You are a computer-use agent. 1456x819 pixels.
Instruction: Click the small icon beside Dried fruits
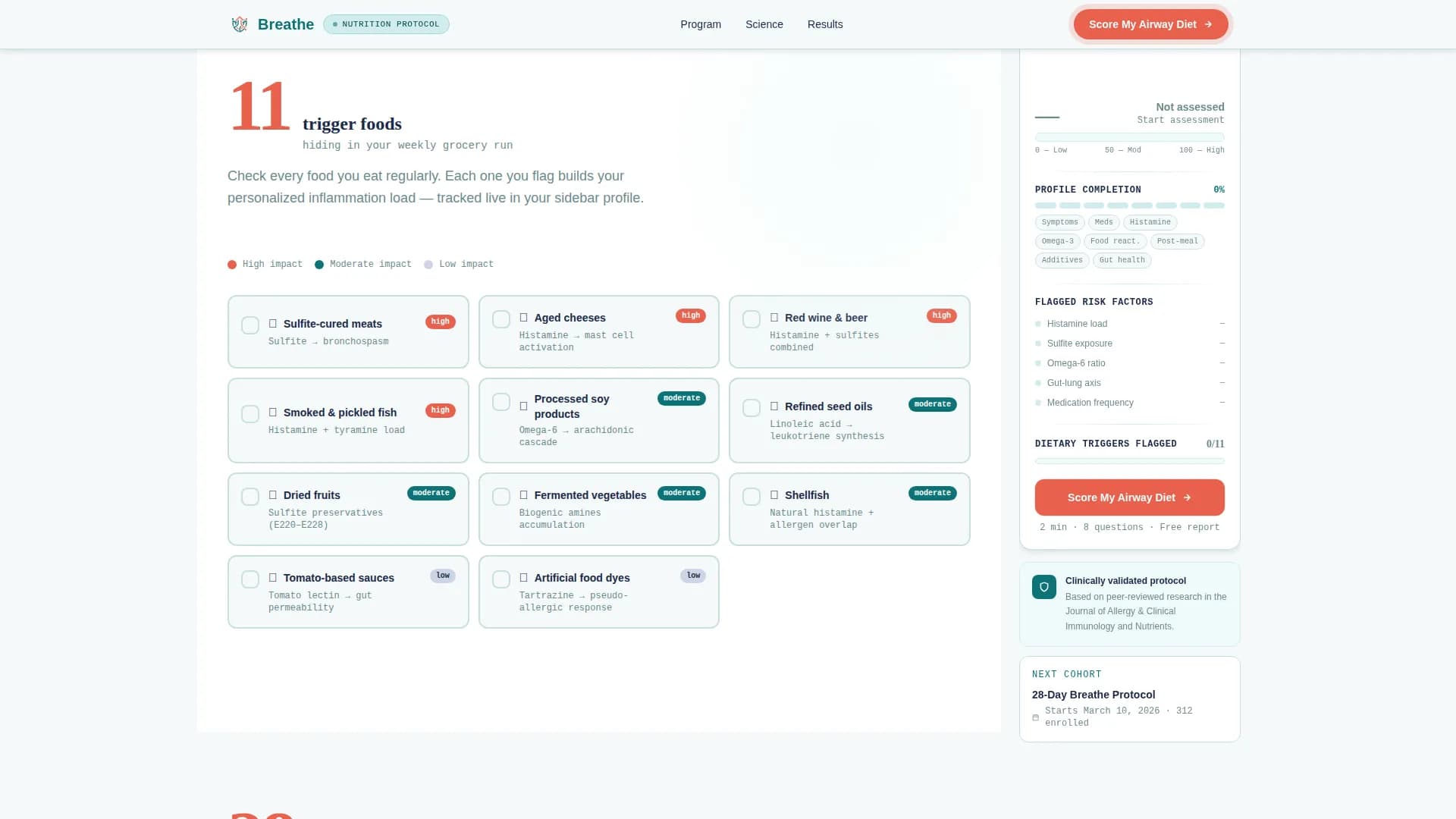(x=273, y=495)
